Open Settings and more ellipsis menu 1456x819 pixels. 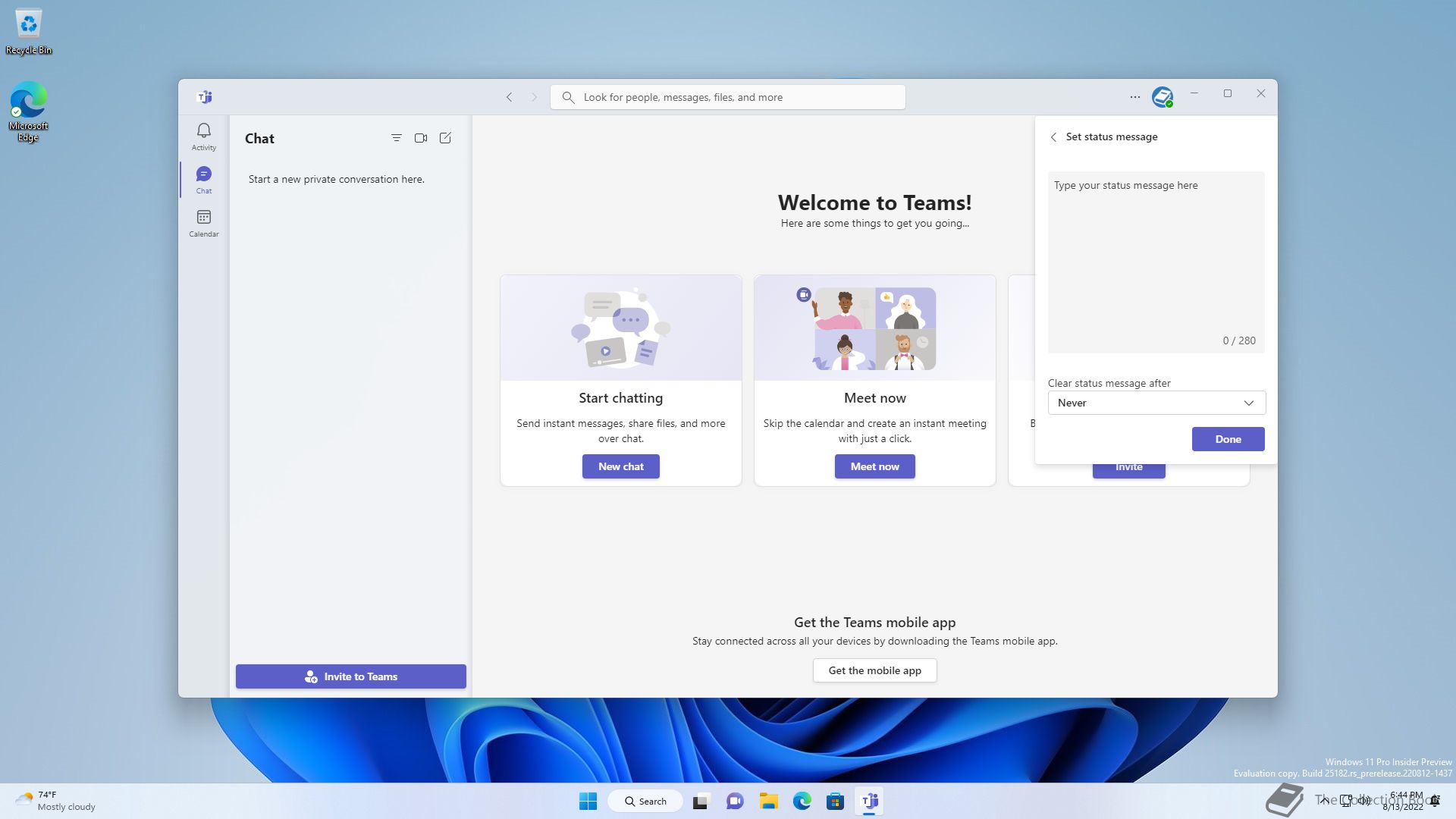point(1134,97)
